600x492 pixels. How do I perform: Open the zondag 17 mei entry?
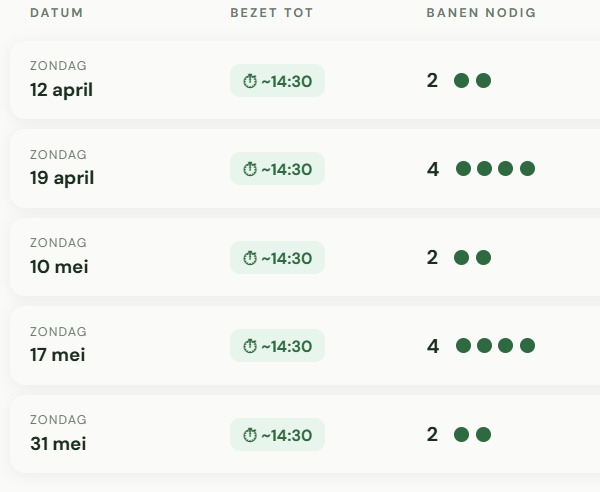[57, 355]
